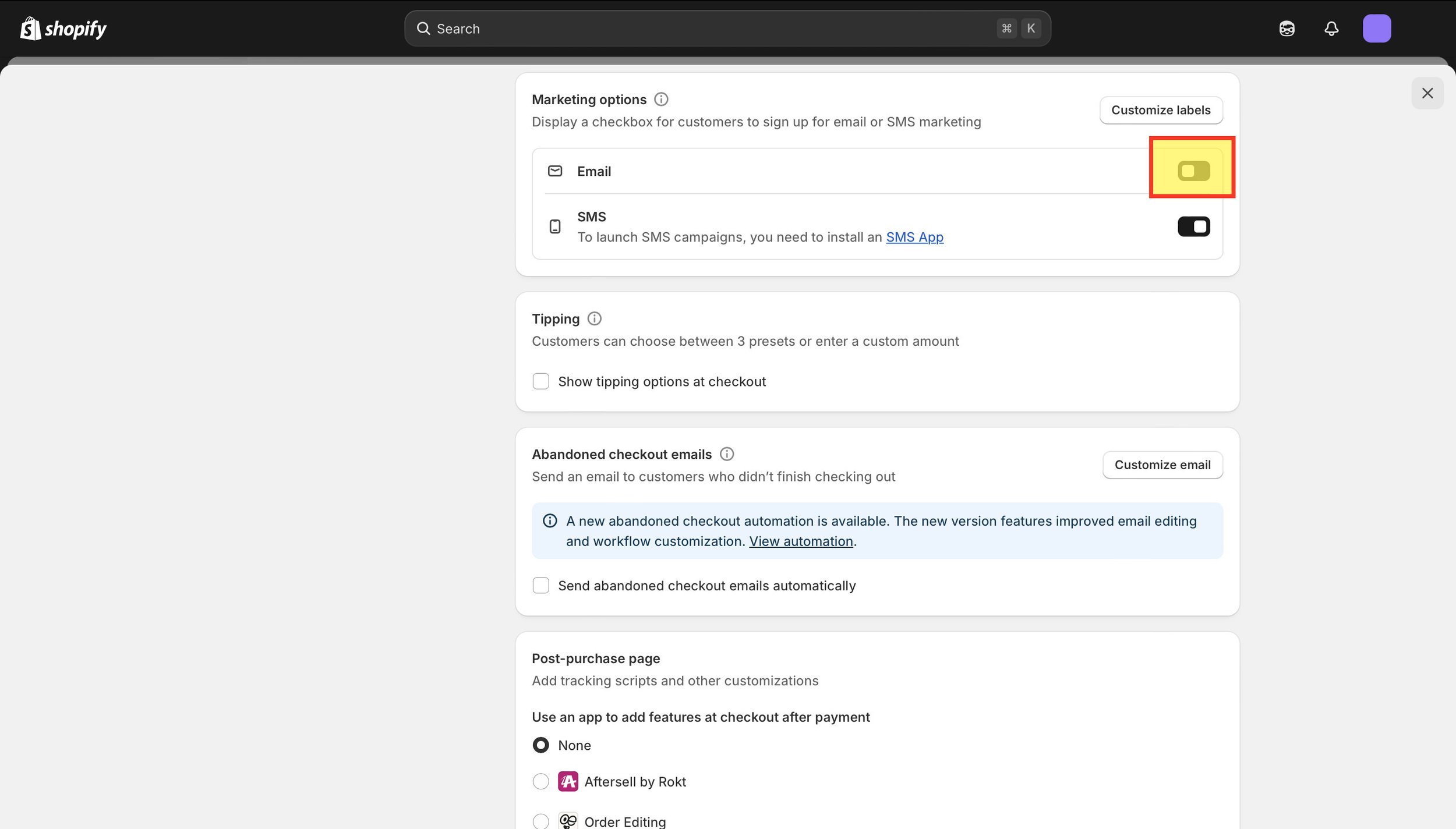This screenshot has height=829, width=1456.
Task: Open the SMS App link
Action: tap(914, 237)
